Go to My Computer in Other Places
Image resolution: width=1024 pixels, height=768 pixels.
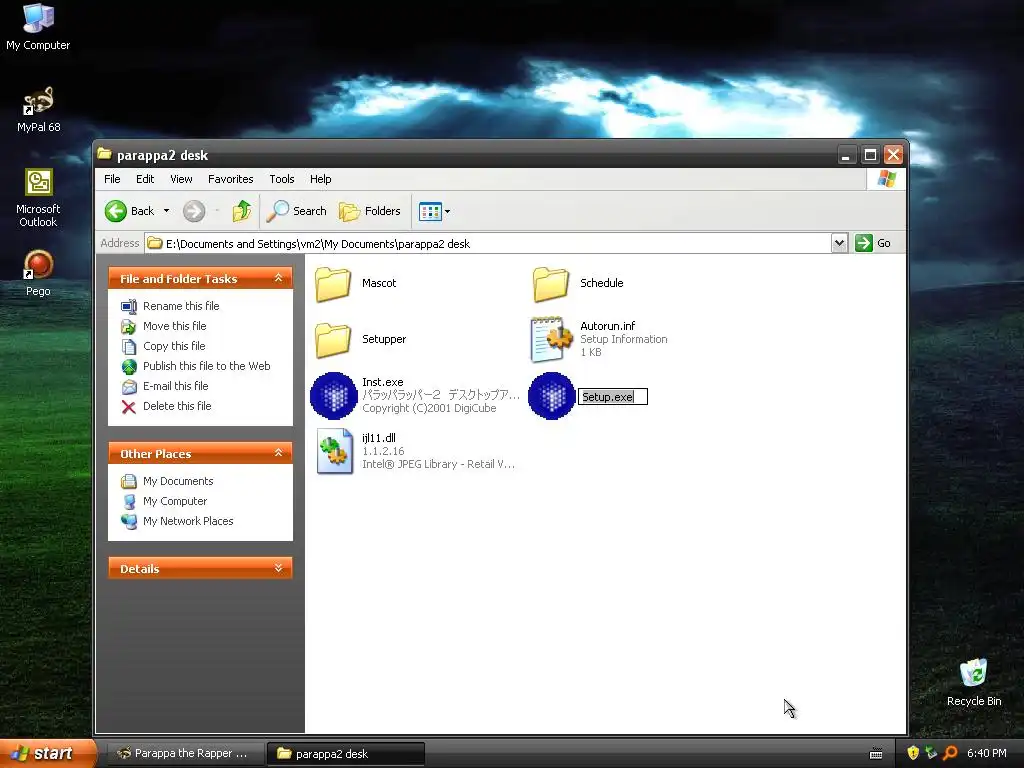(x=164, y=502)
